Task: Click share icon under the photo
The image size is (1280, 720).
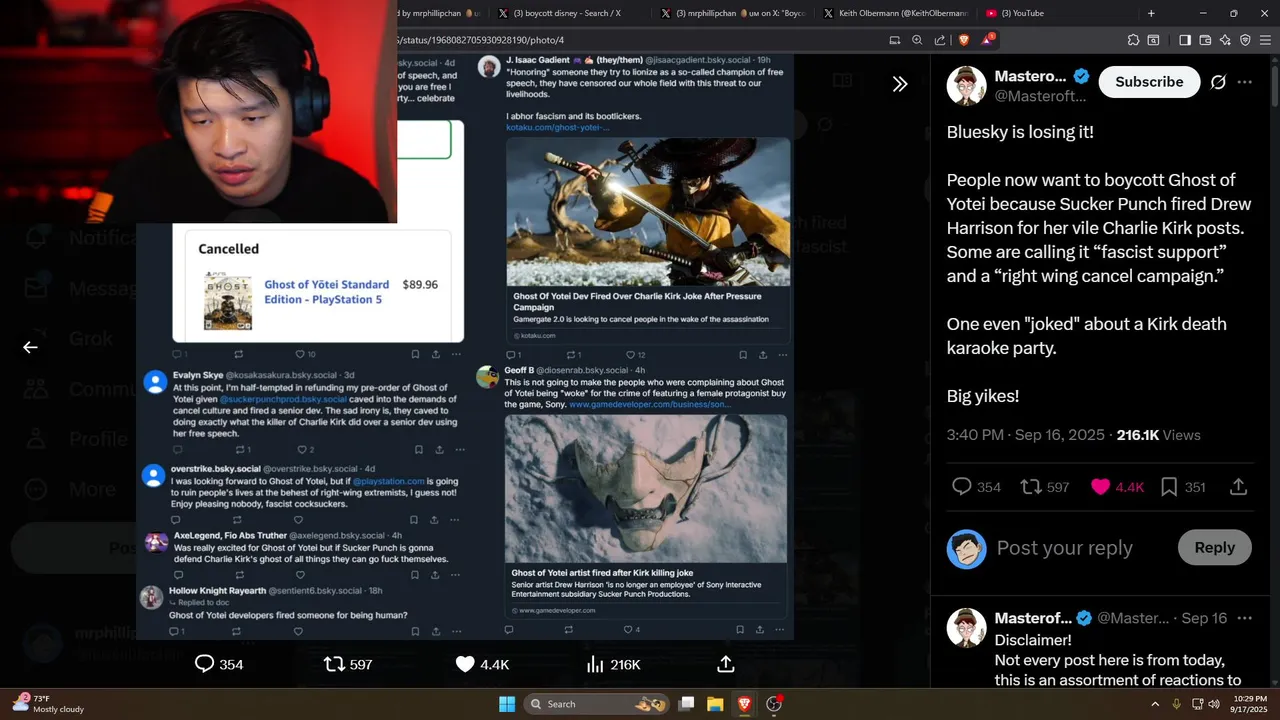Action: point(726,664)
